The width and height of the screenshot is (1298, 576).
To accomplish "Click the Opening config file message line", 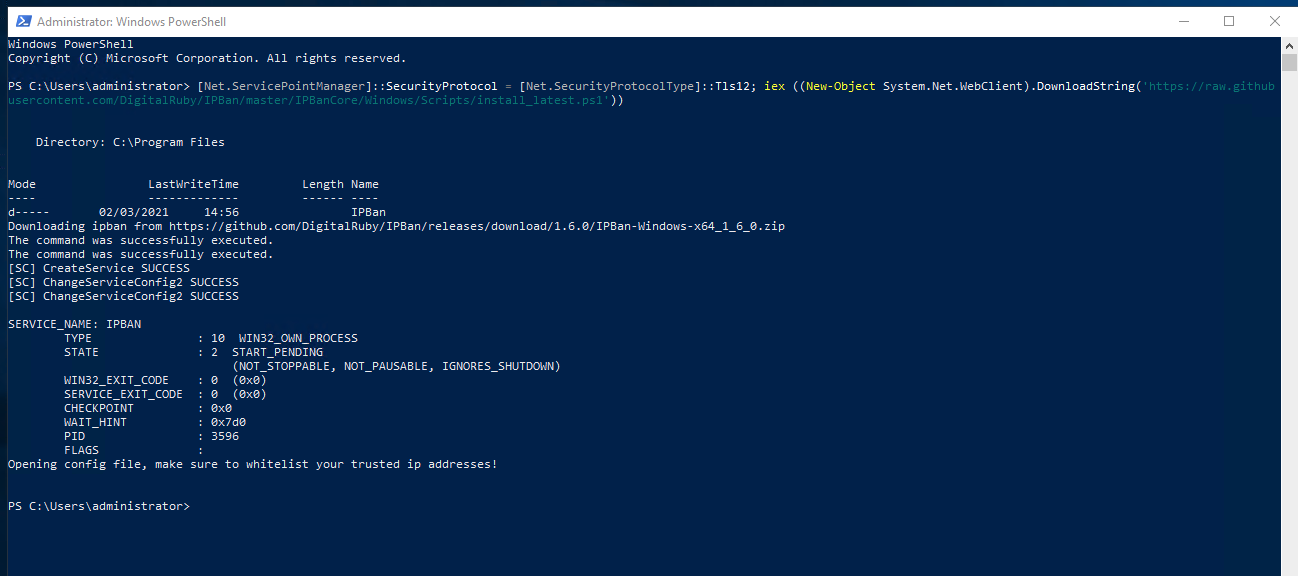I will [x=252, y=465].
